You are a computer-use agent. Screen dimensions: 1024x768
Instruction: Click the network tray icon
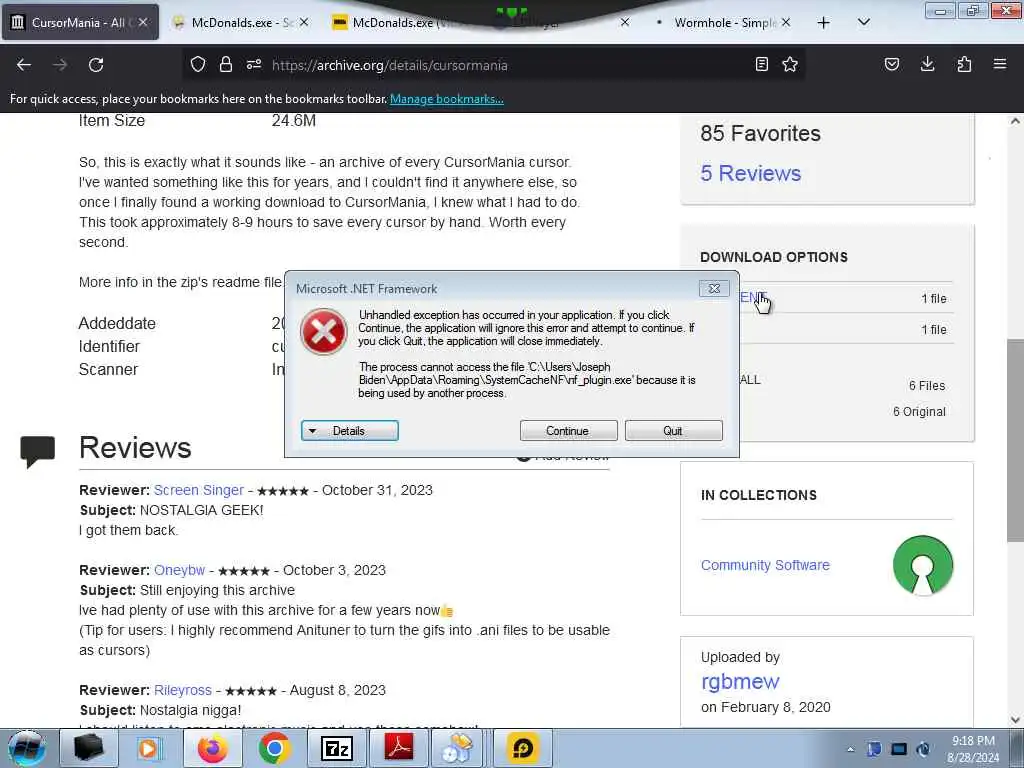pyautogui.click(x=899, y=749)
